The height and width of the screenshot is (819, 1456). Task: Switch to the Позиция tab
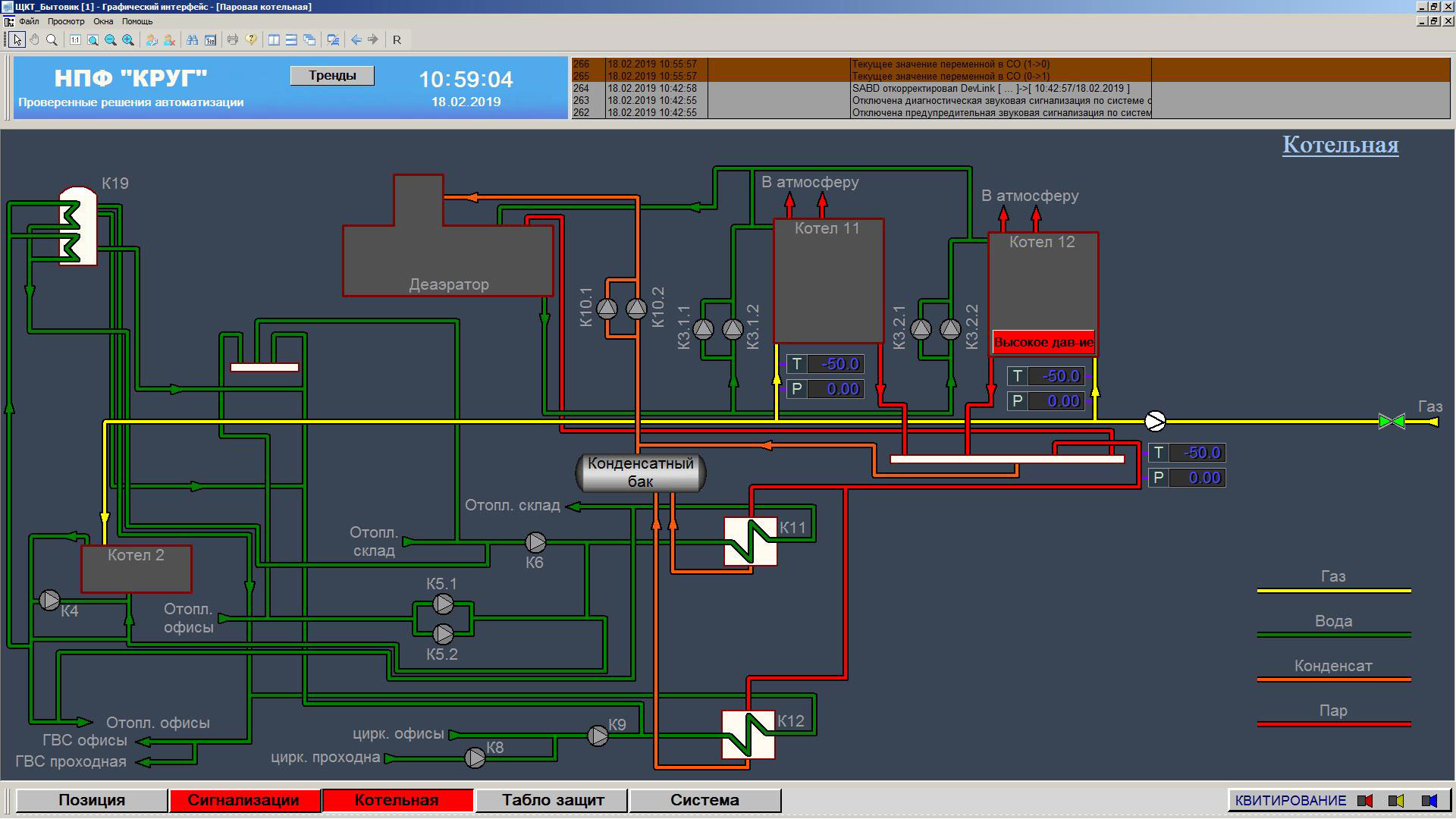[92, 800]
